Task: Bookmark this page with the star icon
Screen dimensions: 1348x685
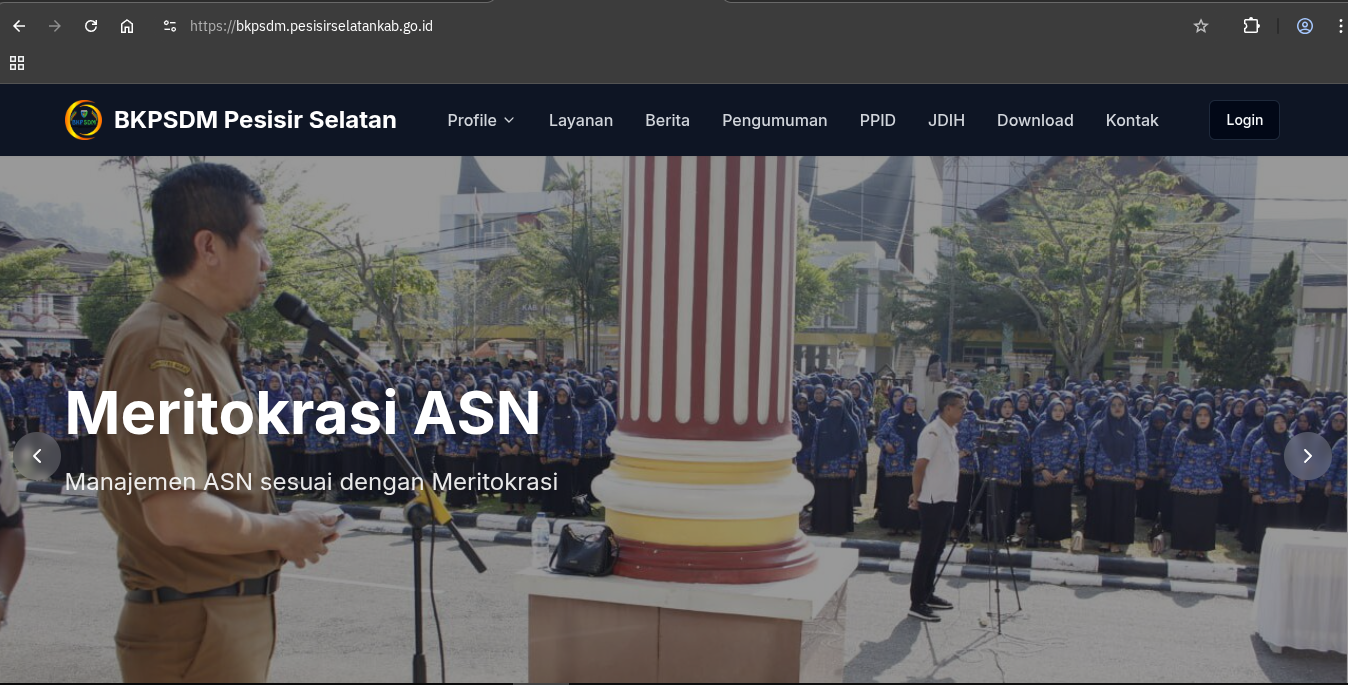Action: [x=1200, y=26]
